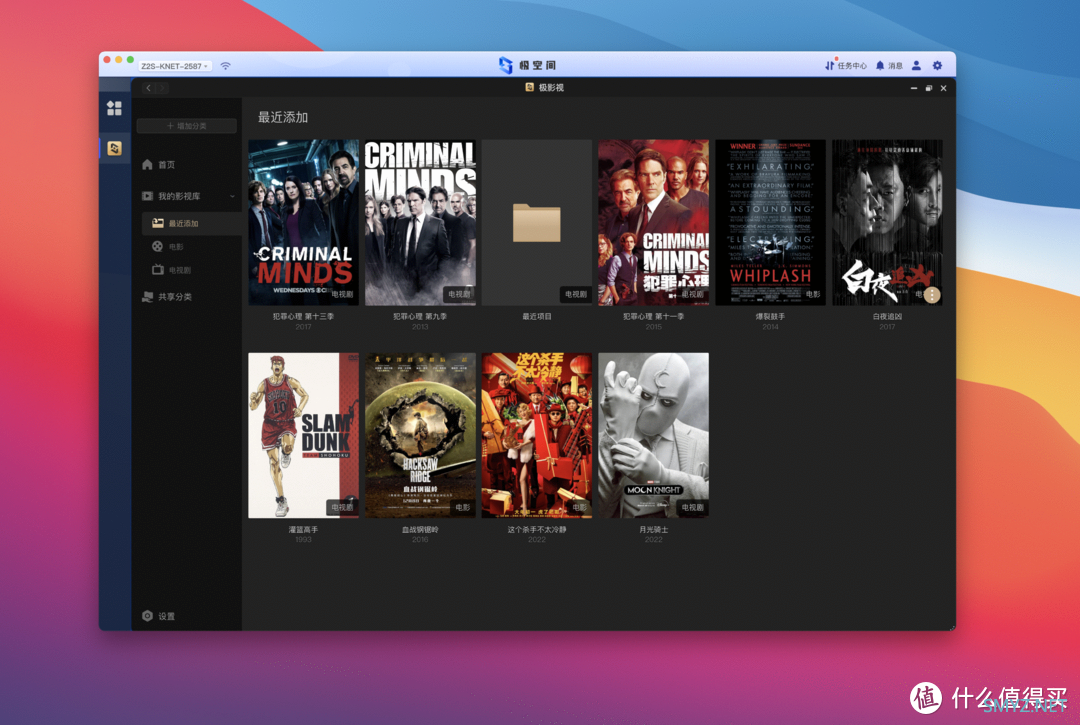This screenshot has height=725, width=1080.
Task: Open the Slam Dunk 灌篮高手 poster
Action: 303,435
